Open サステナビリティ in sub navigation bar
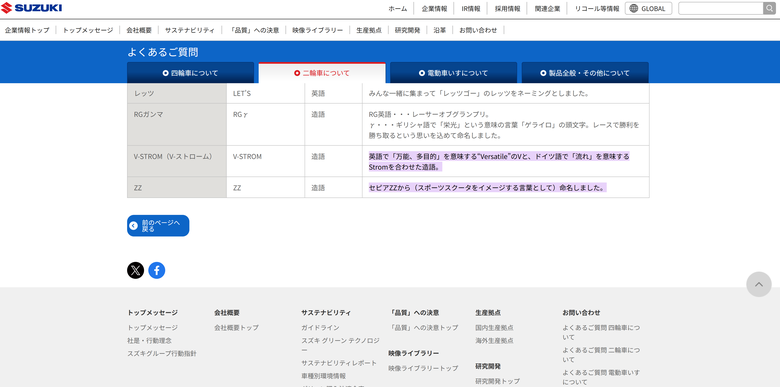The height and width of the screenshot is (387, 780). point(190,30)
